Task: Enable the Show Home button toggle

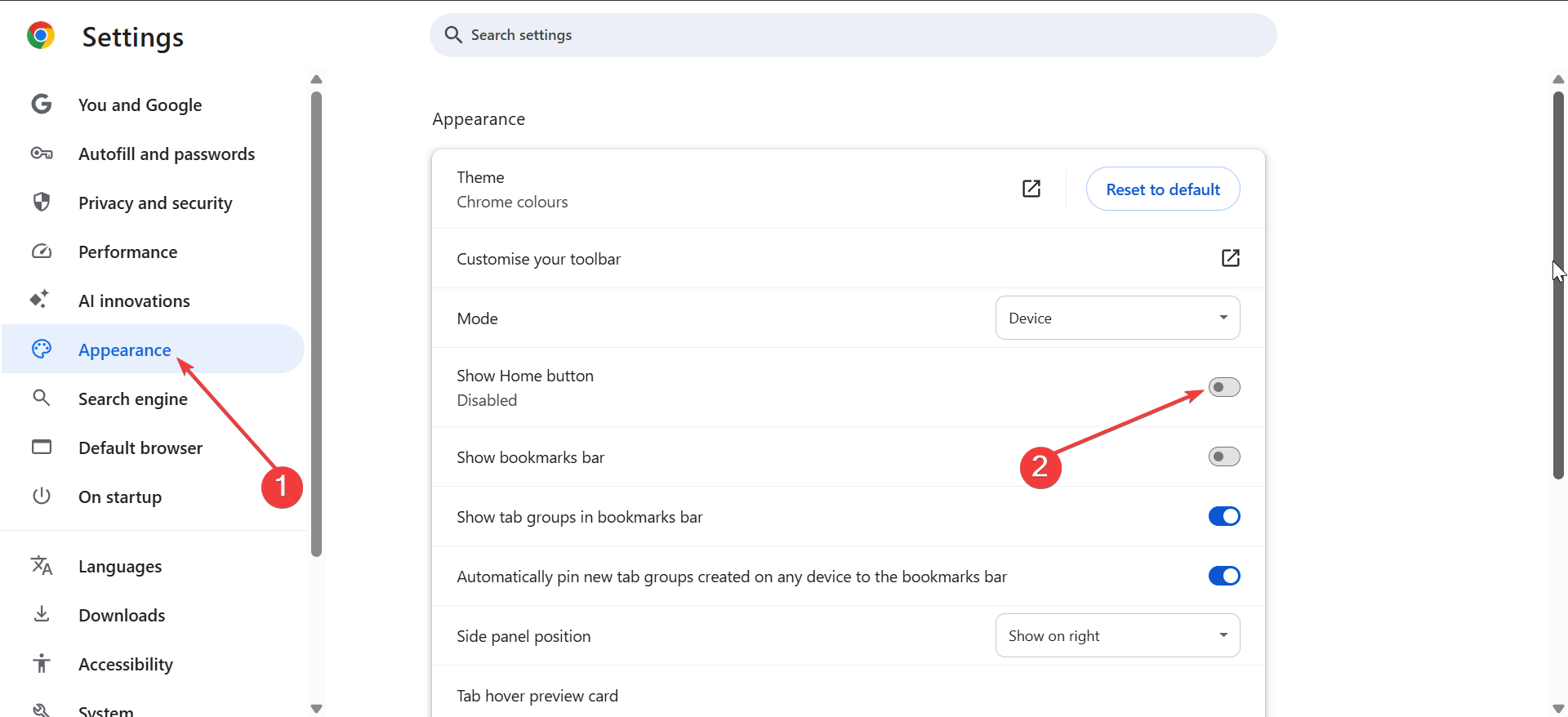Action: (1223, 387)
